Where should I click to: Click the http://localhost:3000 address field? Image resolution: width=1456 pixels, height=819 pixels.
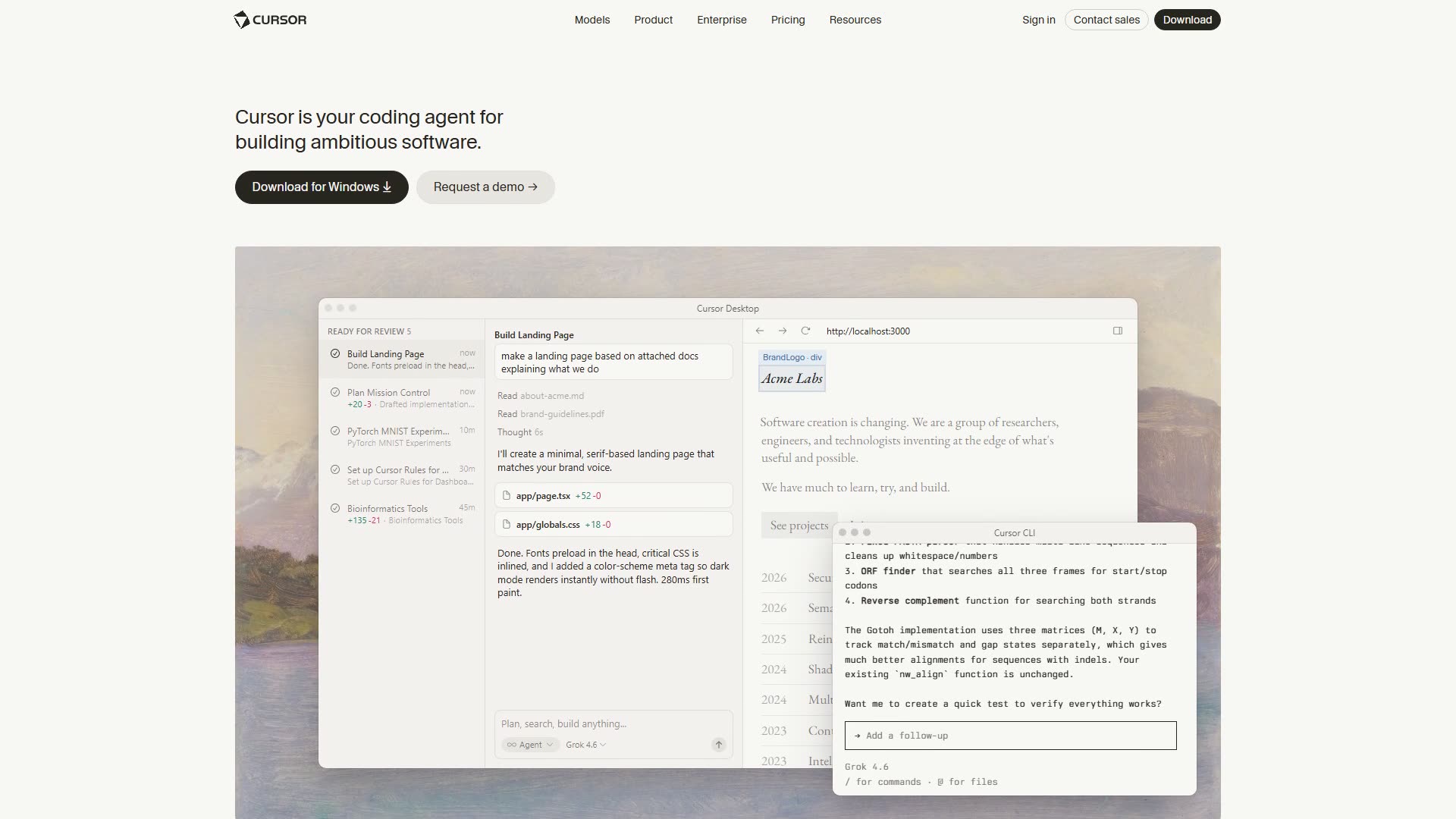click(868, 331)
